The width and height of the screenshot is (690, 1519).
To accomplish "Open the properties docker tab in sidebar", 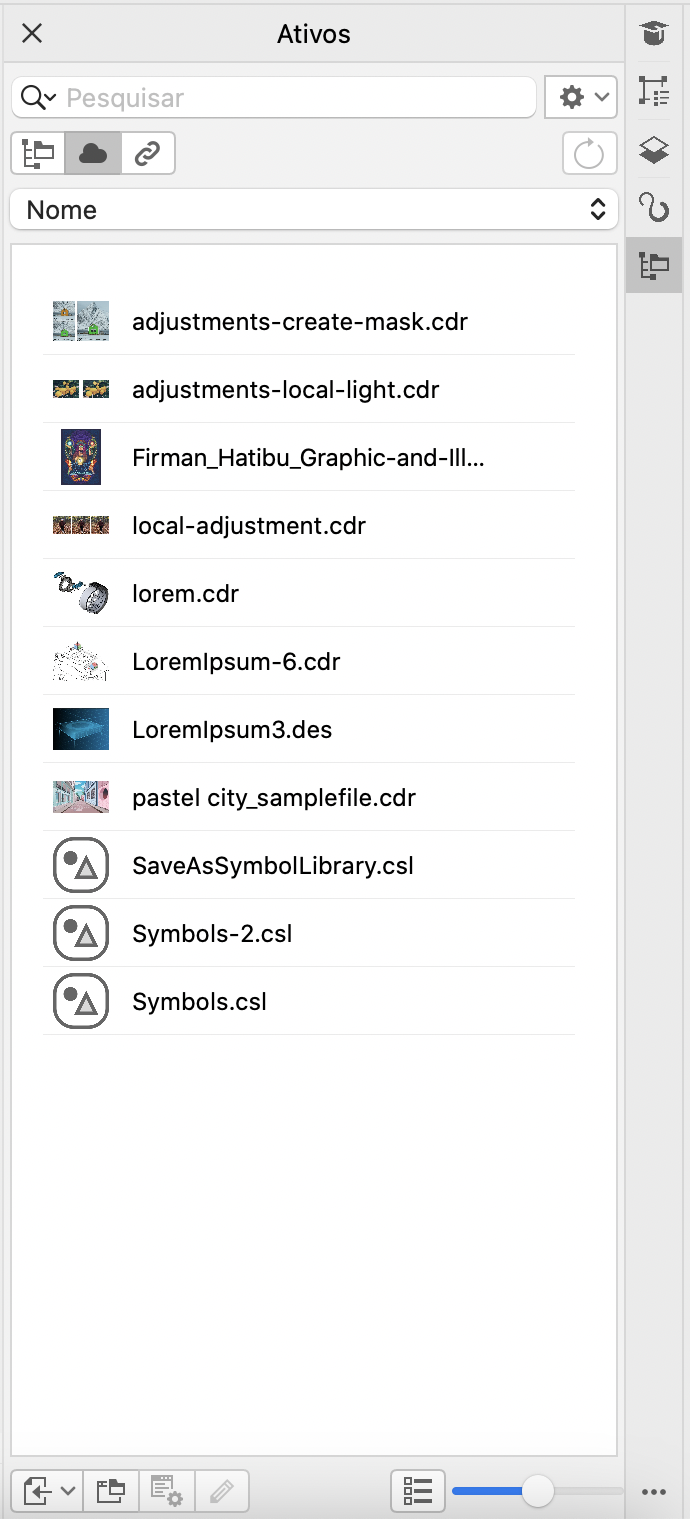I will pyautogui.click(x=654, y=92).
